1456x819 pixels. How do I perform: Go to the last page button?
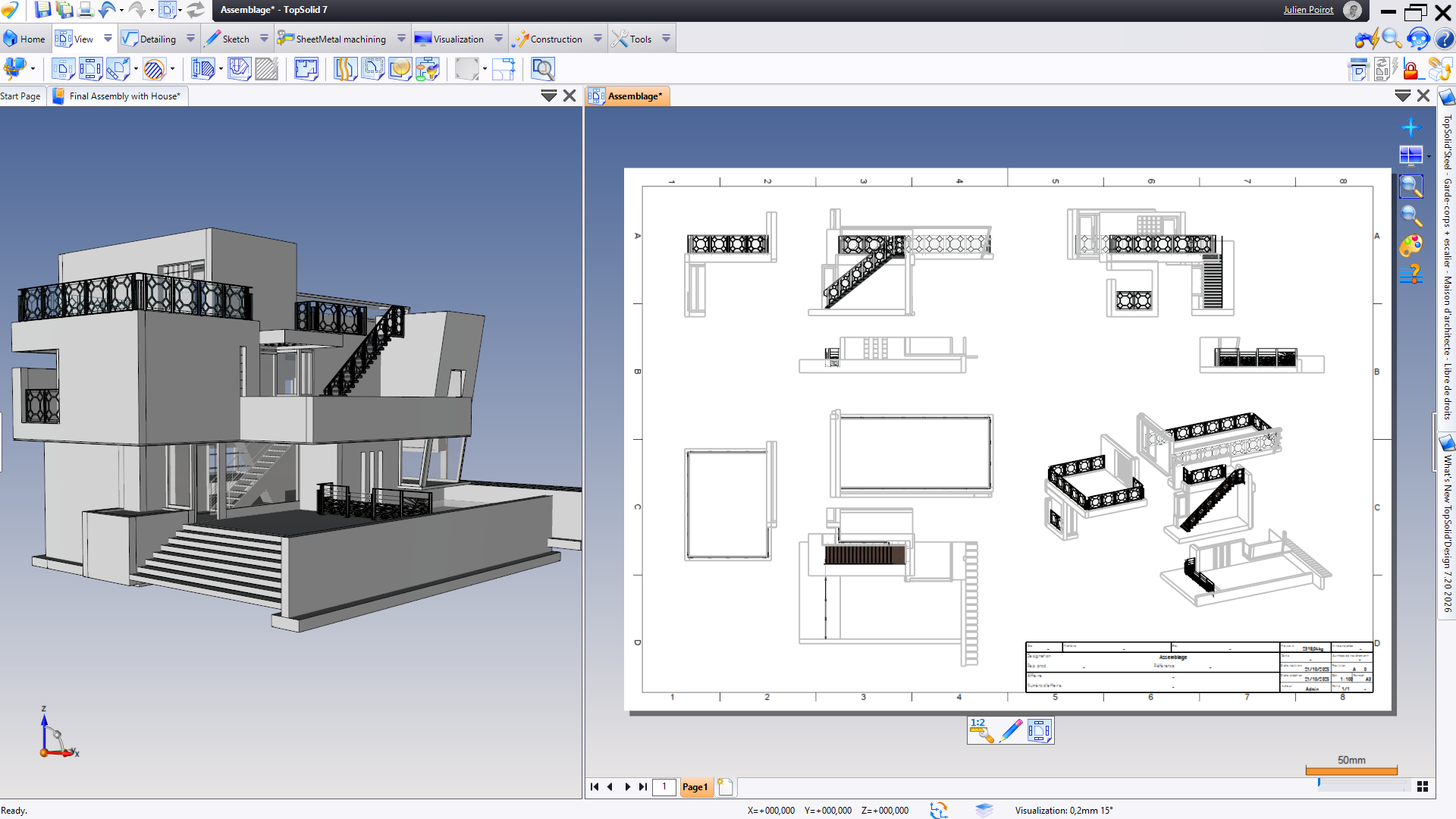[643, 787]
